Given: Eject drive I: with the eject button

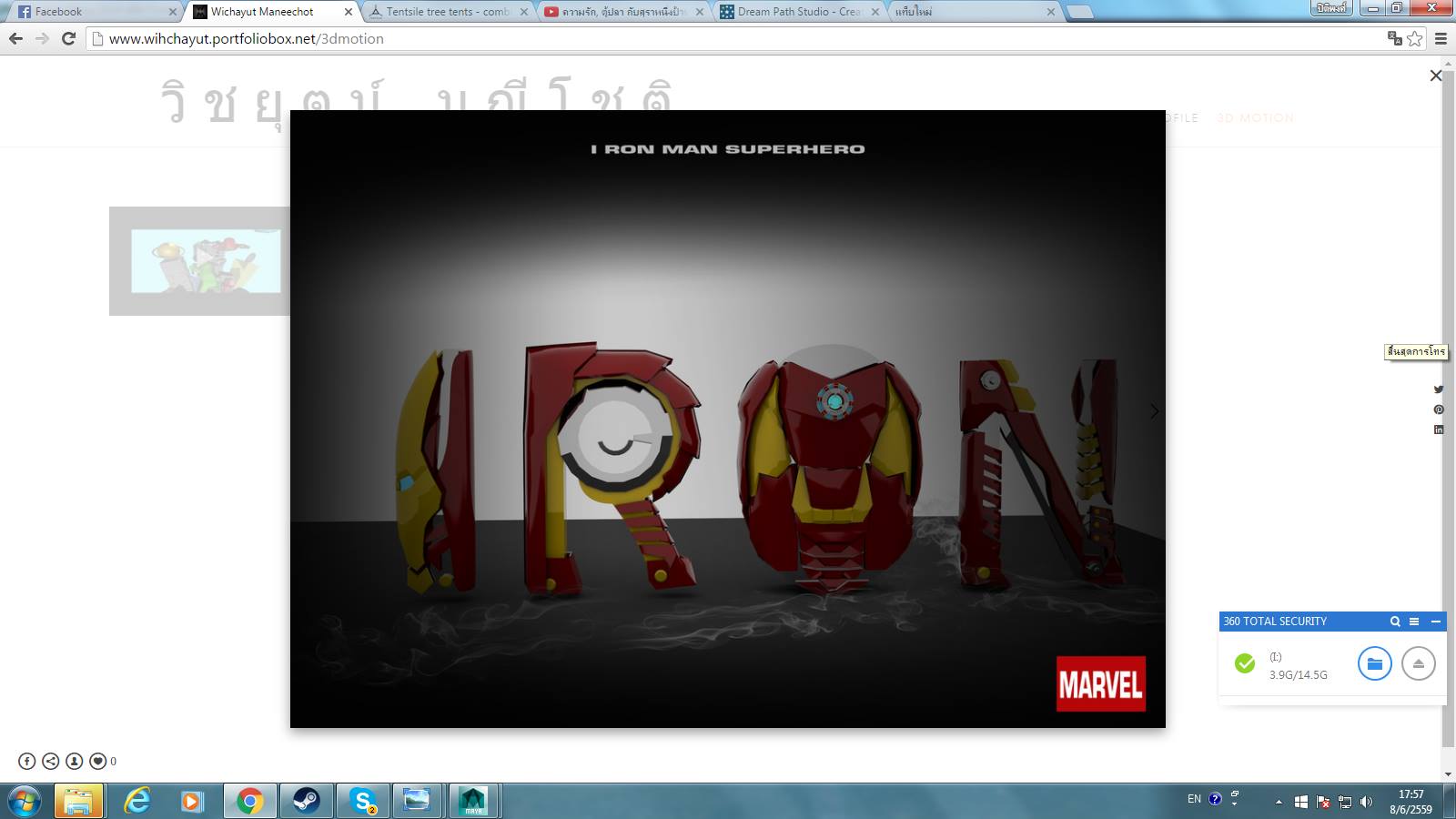Looking at the screenshot, I should 1419,663.
